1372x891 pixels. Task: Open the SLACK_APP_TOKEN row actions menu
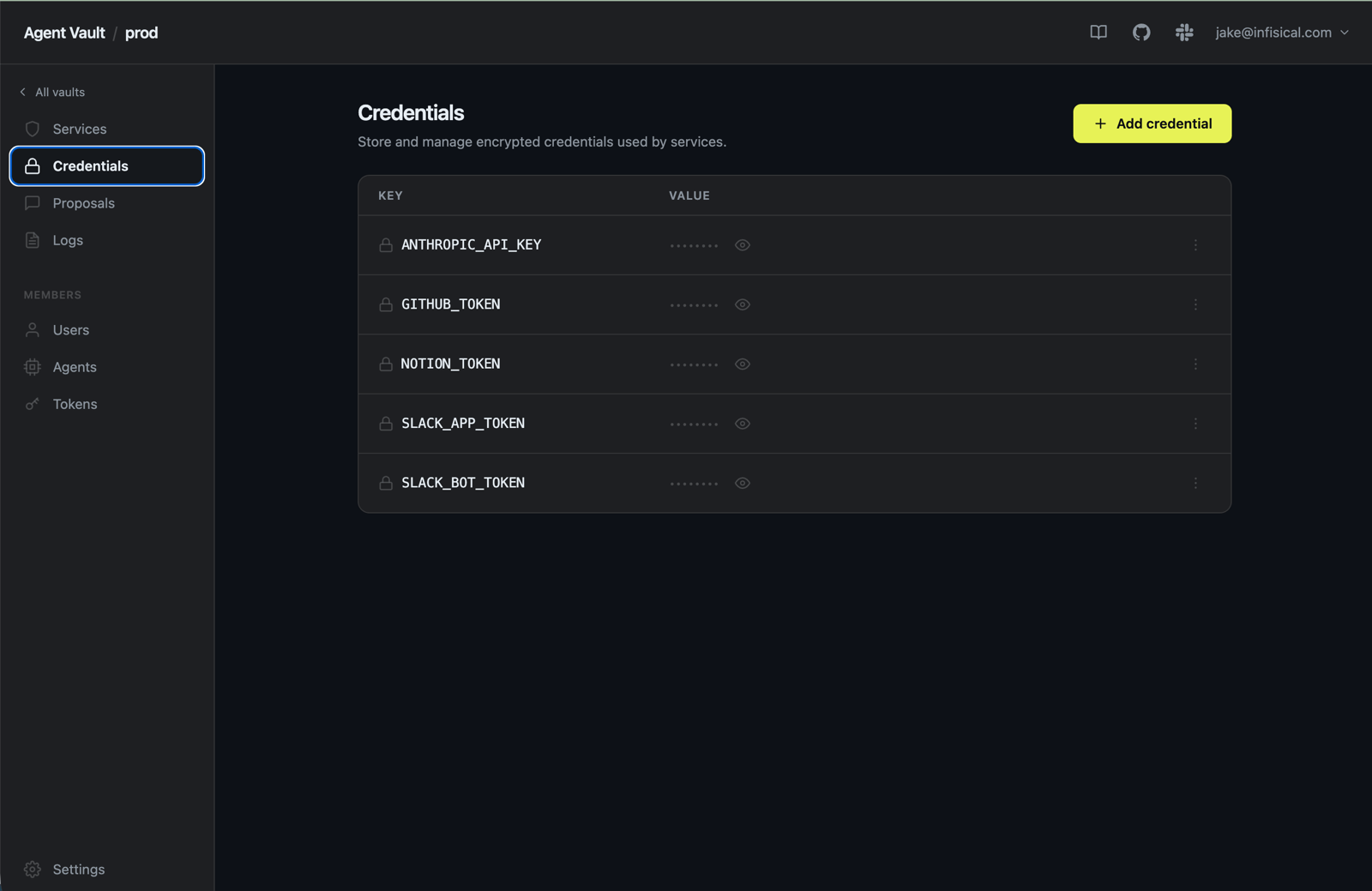pos(1195,424)
